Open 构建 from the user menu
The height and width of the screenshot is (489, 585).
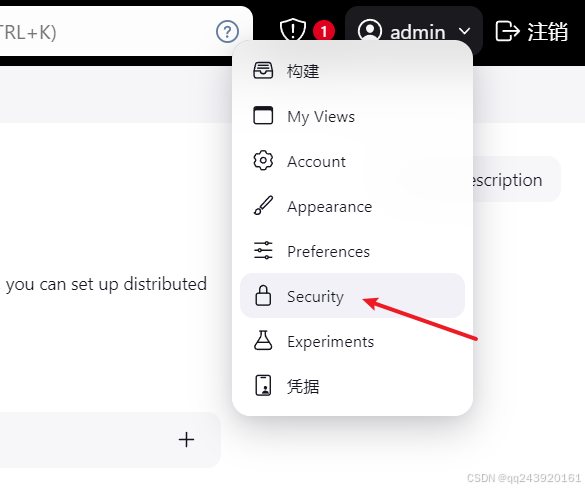click(352, 71)
